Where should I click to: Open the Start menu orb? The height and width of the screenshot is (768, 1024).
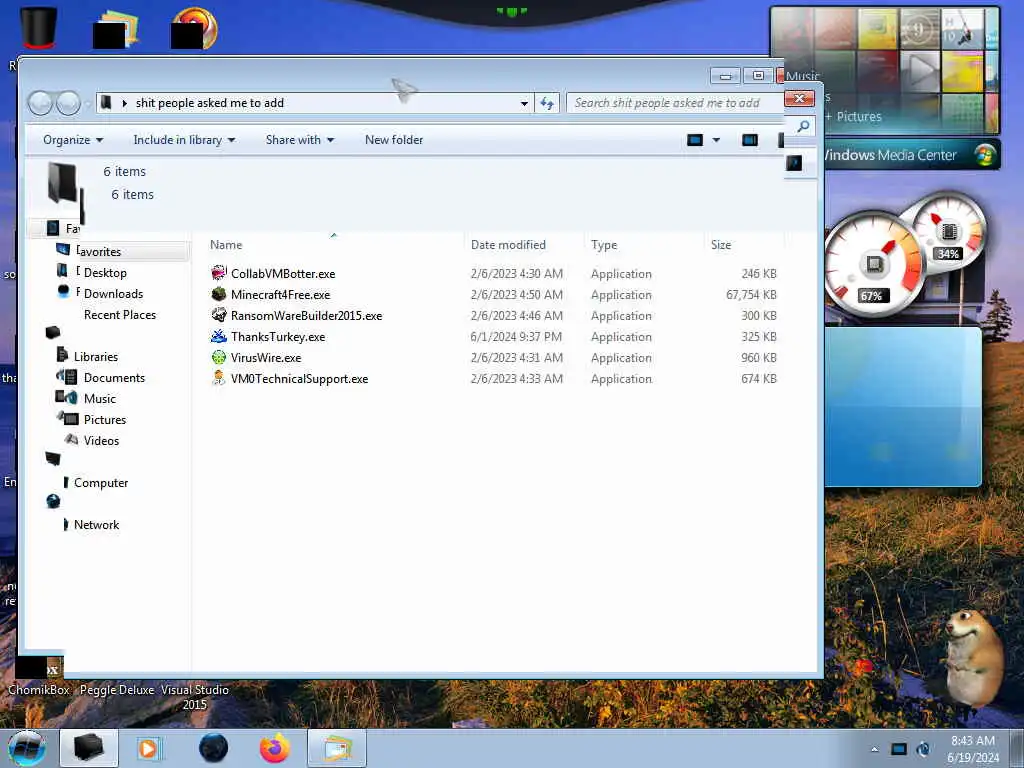pos(27,748)
